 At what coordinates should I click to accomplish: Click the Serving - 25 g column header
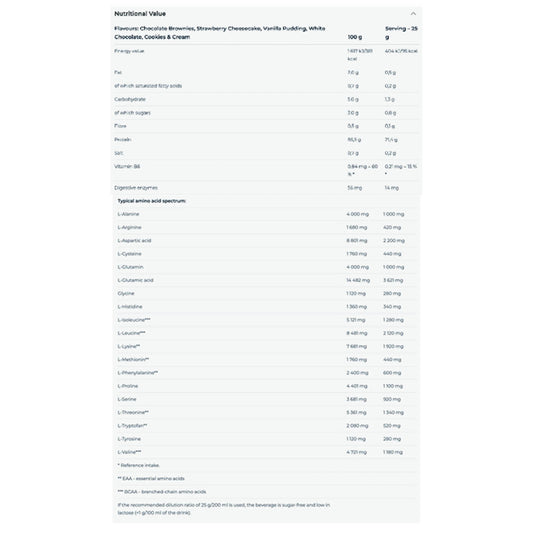(401, 33)
